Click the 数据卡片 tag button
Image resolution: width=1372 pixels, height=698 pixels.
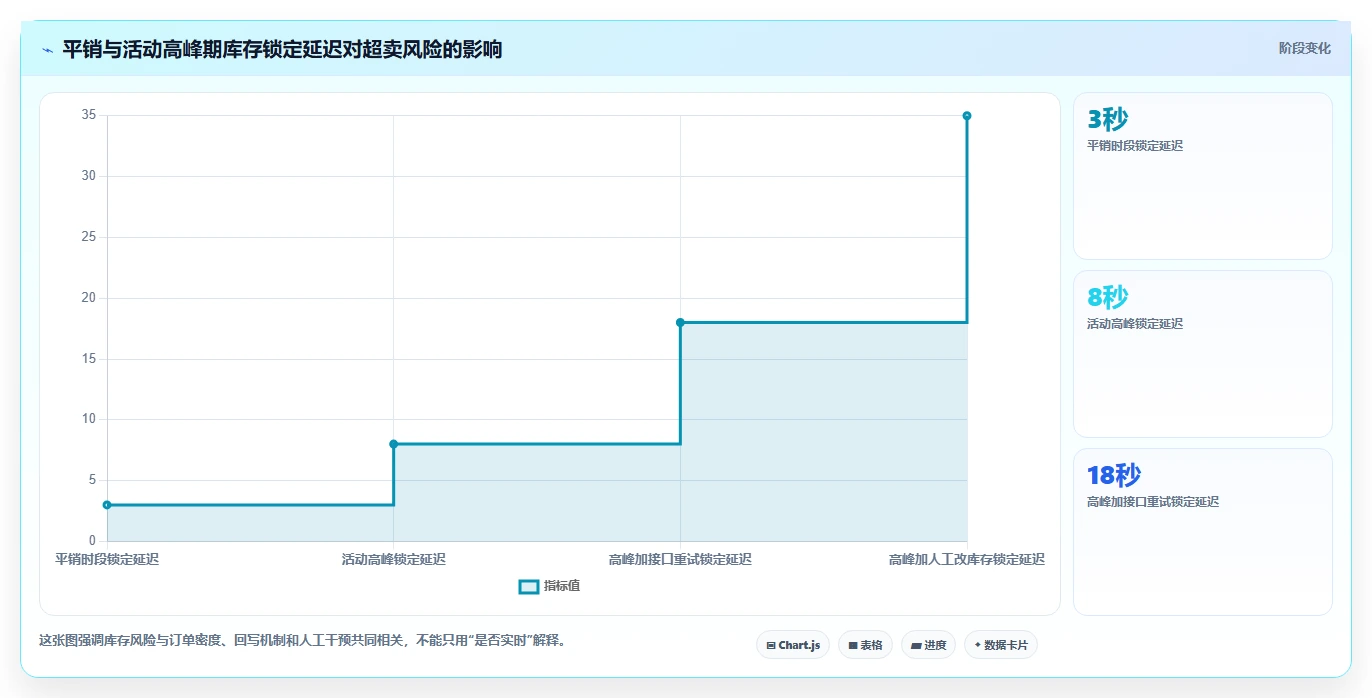coord(1000,645)
